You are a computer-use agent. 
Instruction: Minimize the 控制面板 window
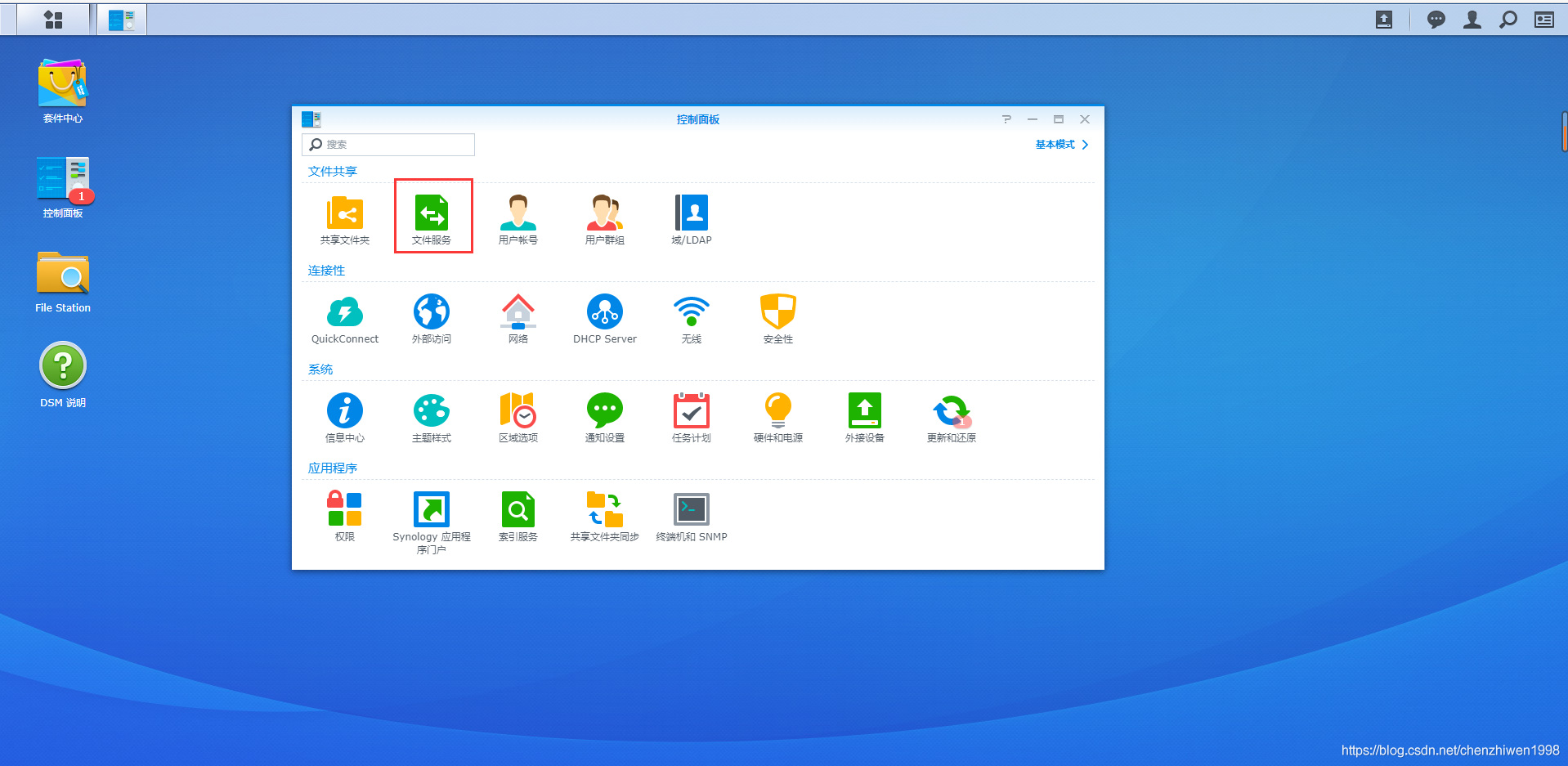tap(1033, 119)
